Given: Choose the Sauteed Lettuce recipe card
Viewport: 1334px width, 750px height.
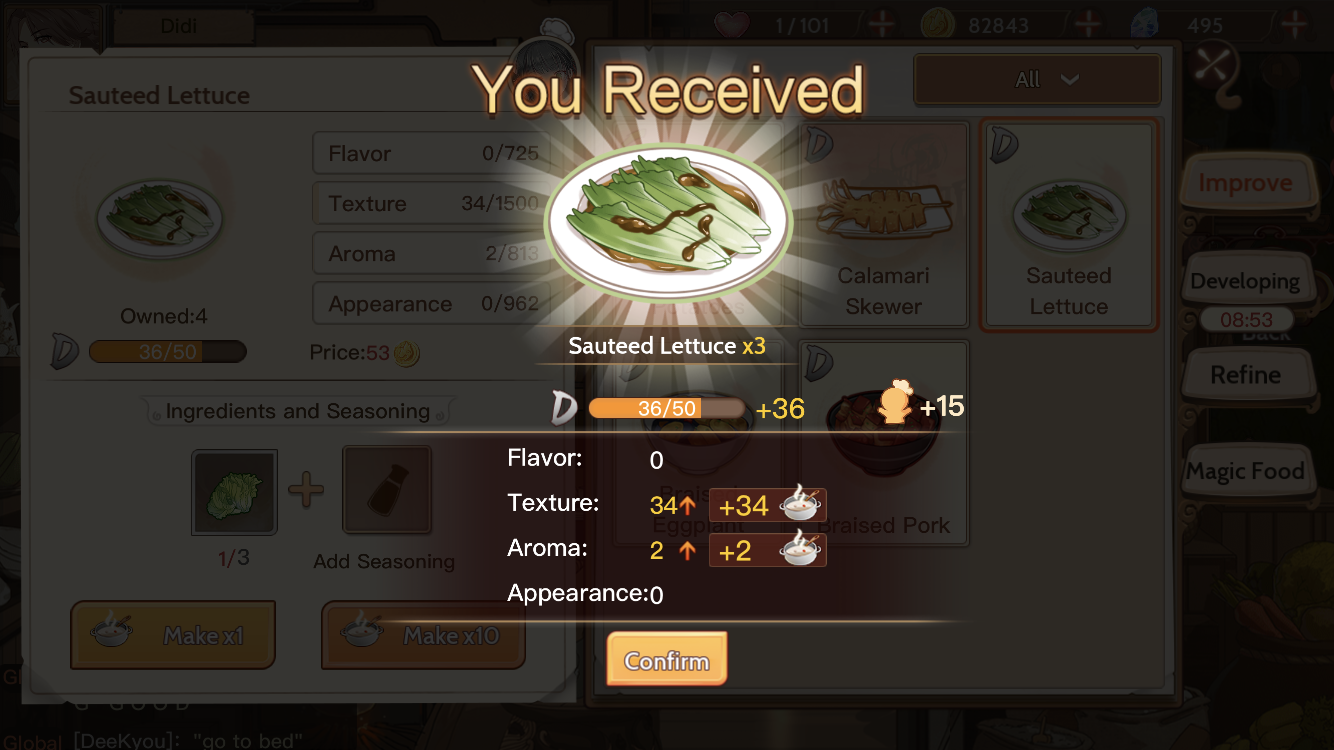Looking at the screenshot, I should [x=1068, y=225].
